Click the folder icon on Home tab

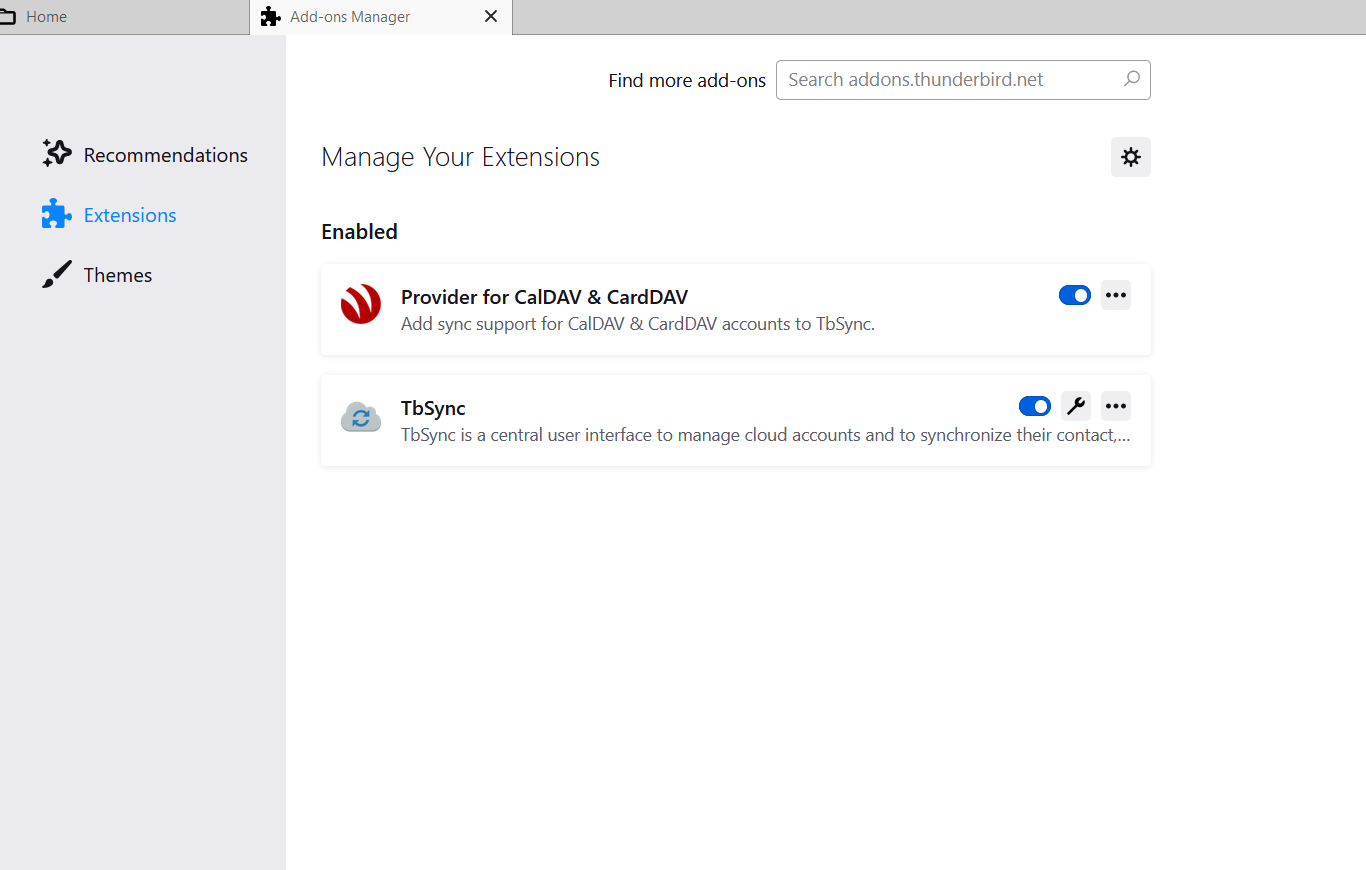click(x=7, y=17)
